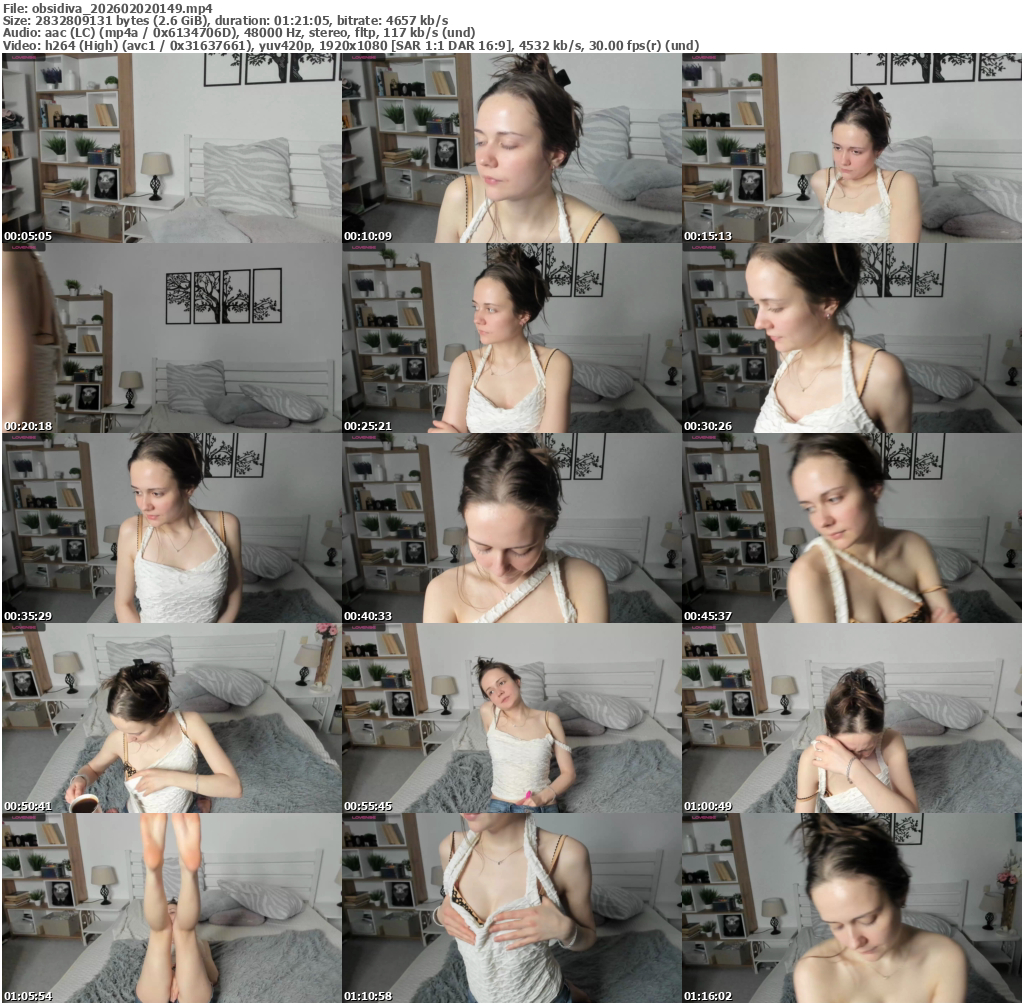
Task: Click the frame at 00:50:41
Action: point(171,718)
